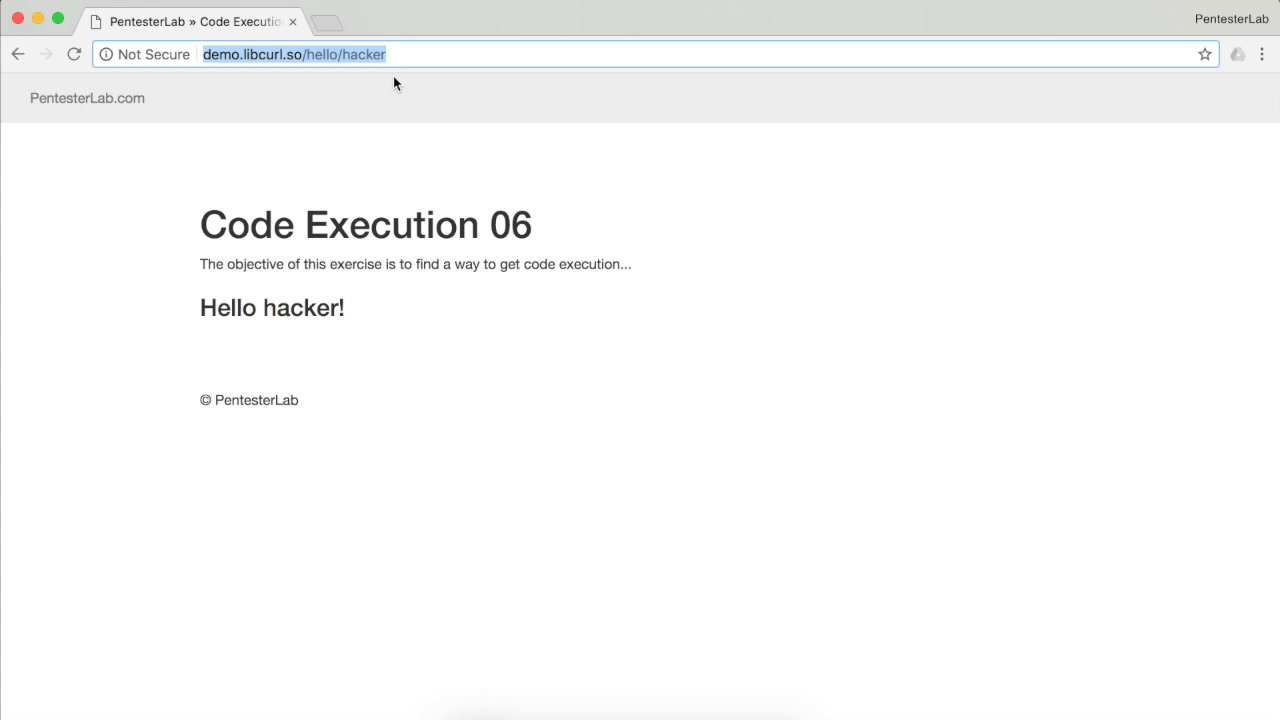Click the browser forward arrow
Screen dimensions: 1280x720
point(45,54)
